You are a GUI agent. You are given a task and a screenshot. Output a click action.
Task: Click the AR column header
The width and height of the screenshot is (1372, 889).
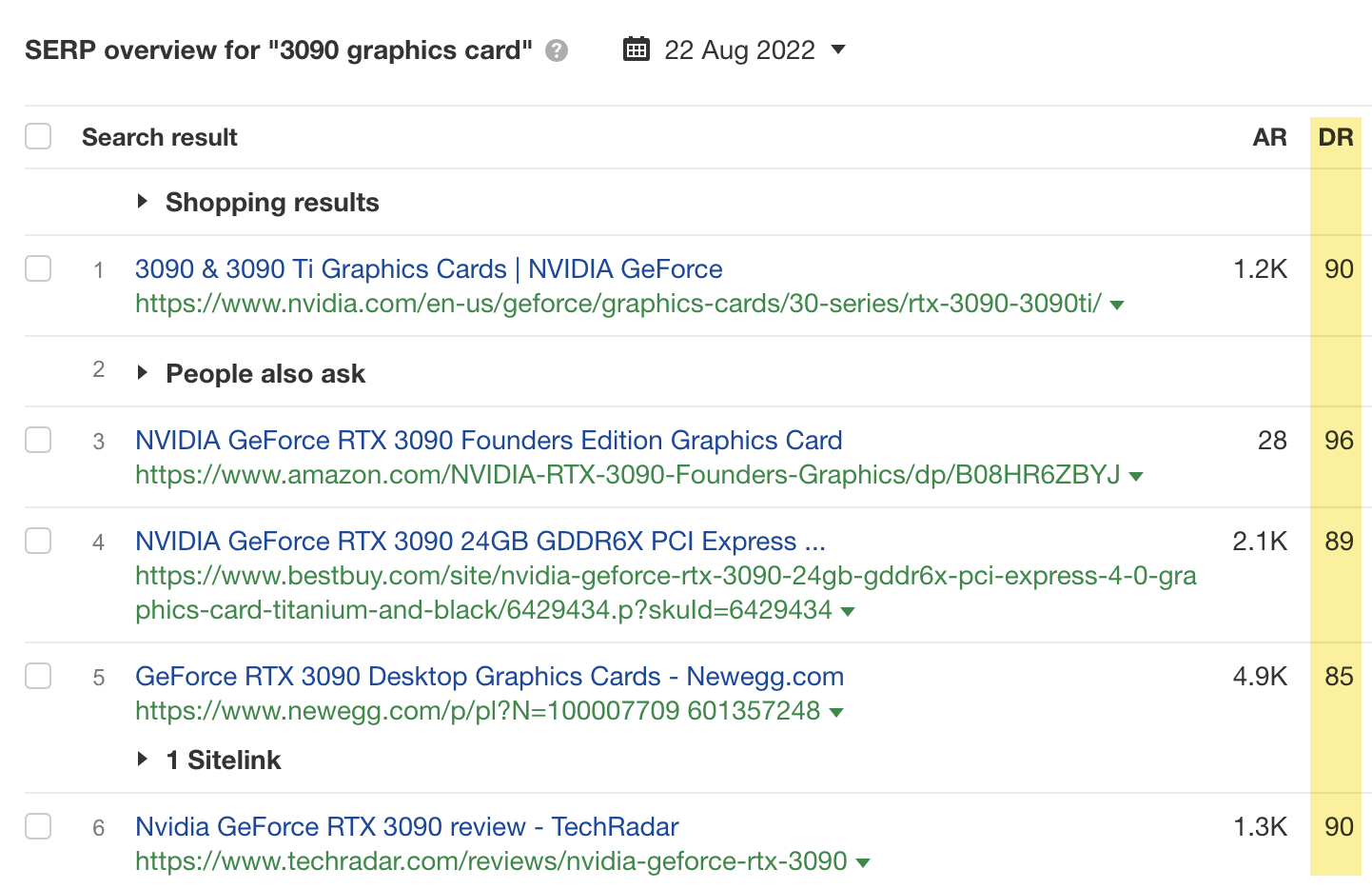[x=1269, y=136]
